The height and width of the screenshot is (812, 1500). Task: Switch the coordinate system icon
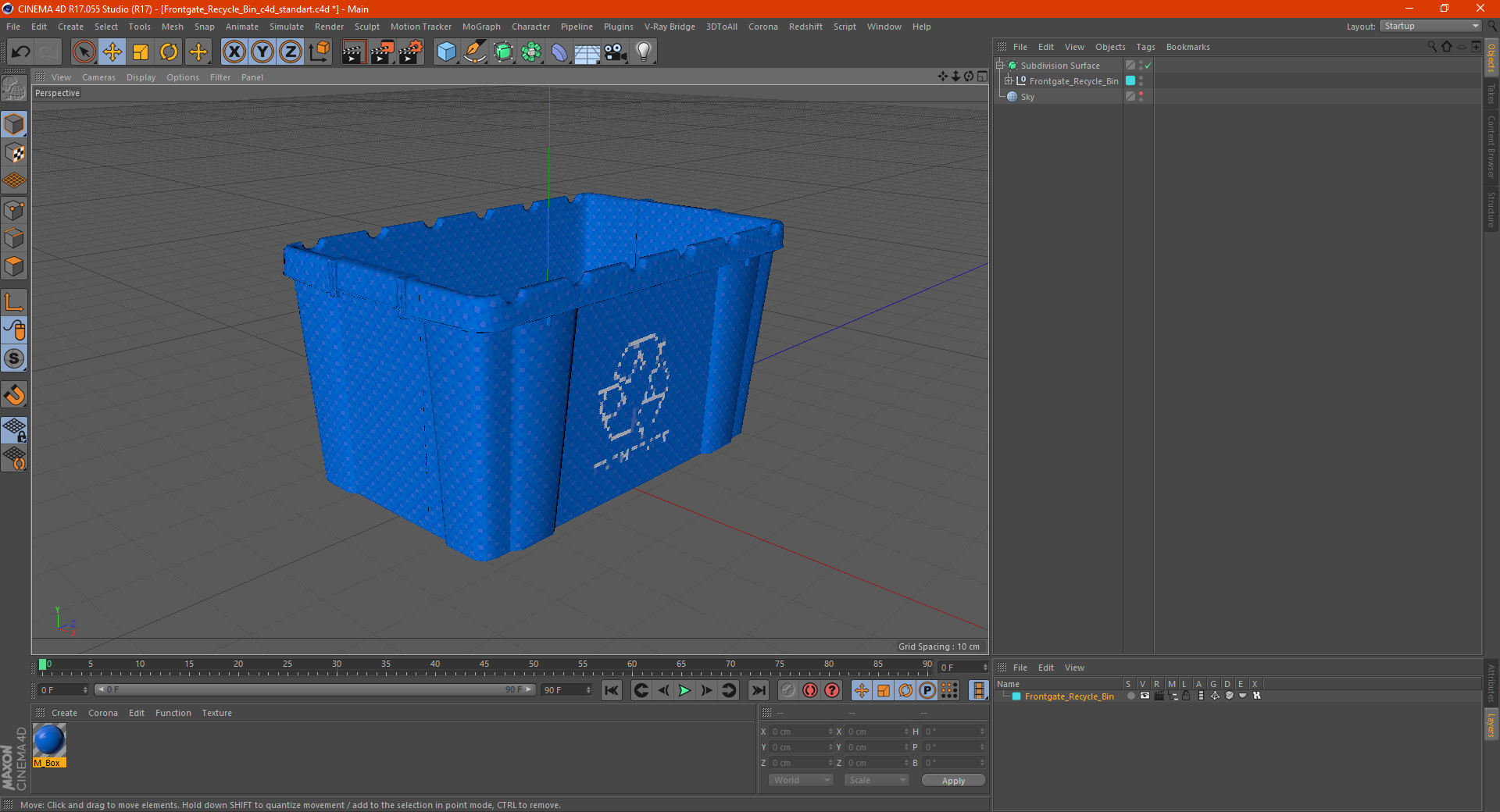tap(319, 52)
